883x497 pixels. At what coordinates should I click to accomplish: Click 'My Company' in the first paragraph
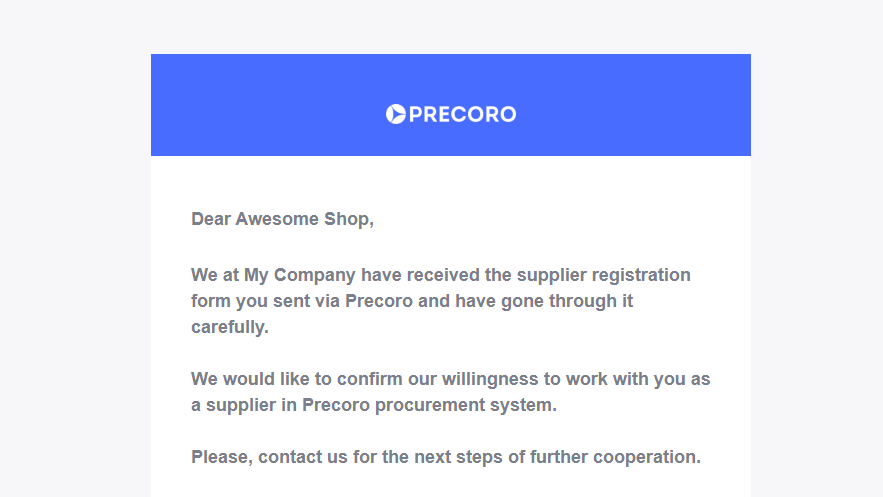pos(300,275)
